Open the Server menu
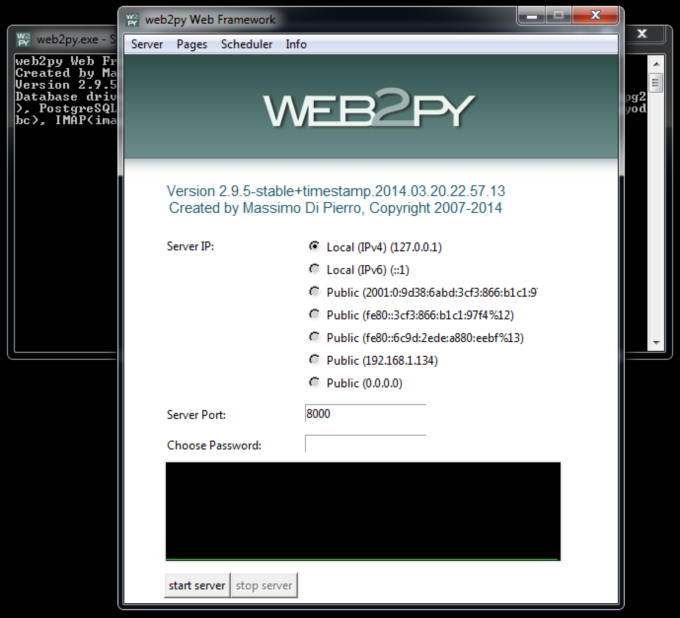 pos(147,44)
